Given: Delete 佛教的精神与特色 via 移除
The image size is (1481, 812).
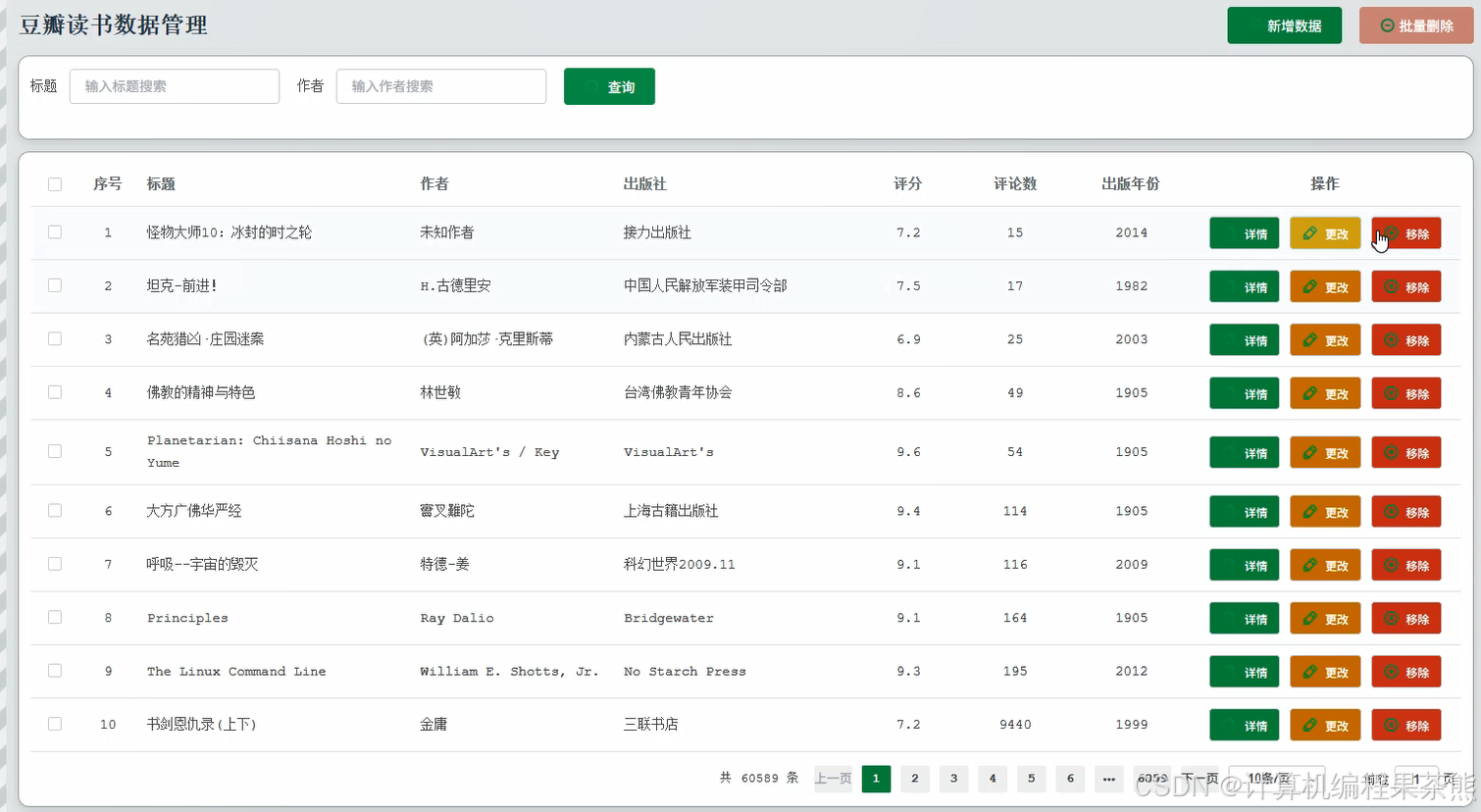Looking at the screenshot, I should coord(1405,393).
